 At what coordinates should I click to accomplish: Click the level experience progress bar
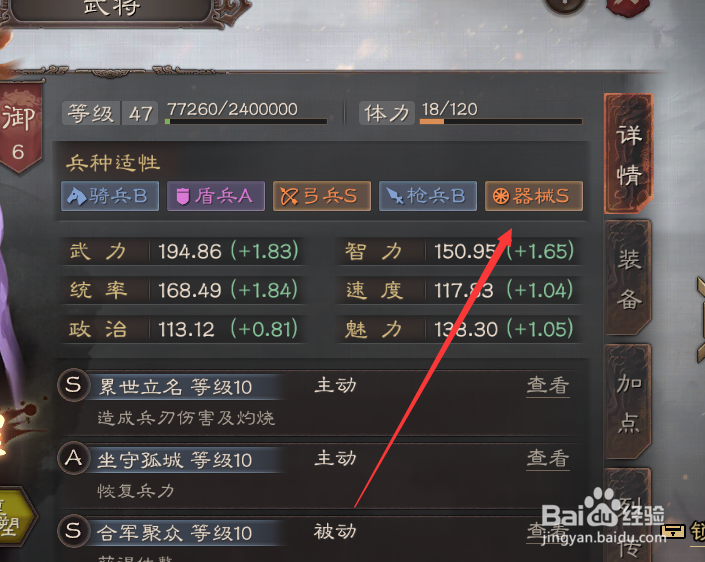click(x=246, y=121)
